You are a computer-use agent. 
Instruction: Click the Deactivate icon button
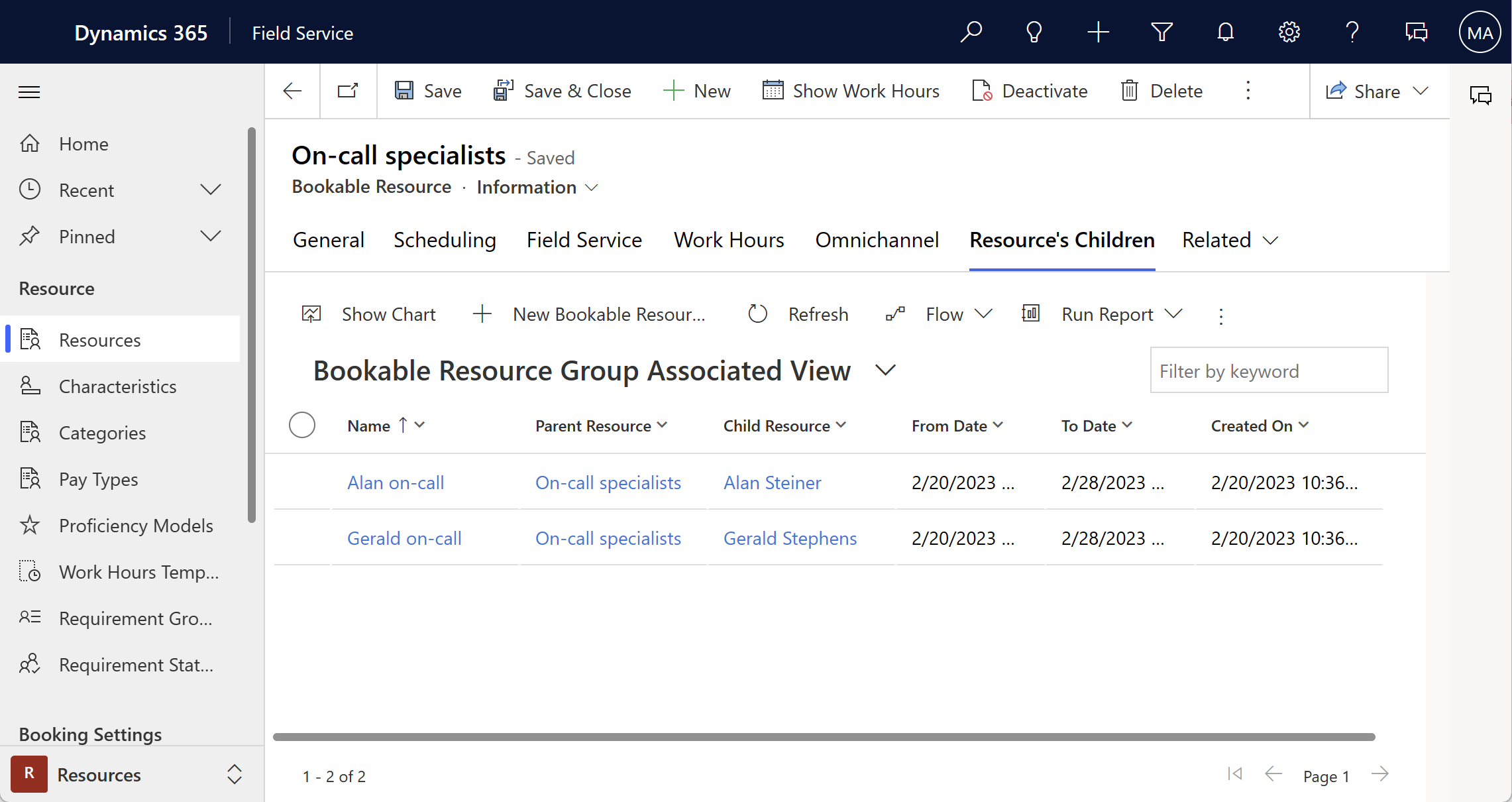(982, 91)
